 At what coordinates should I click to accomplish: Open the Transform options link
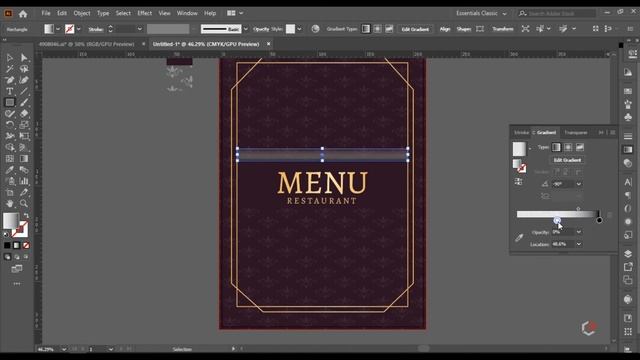coord(502,29)
